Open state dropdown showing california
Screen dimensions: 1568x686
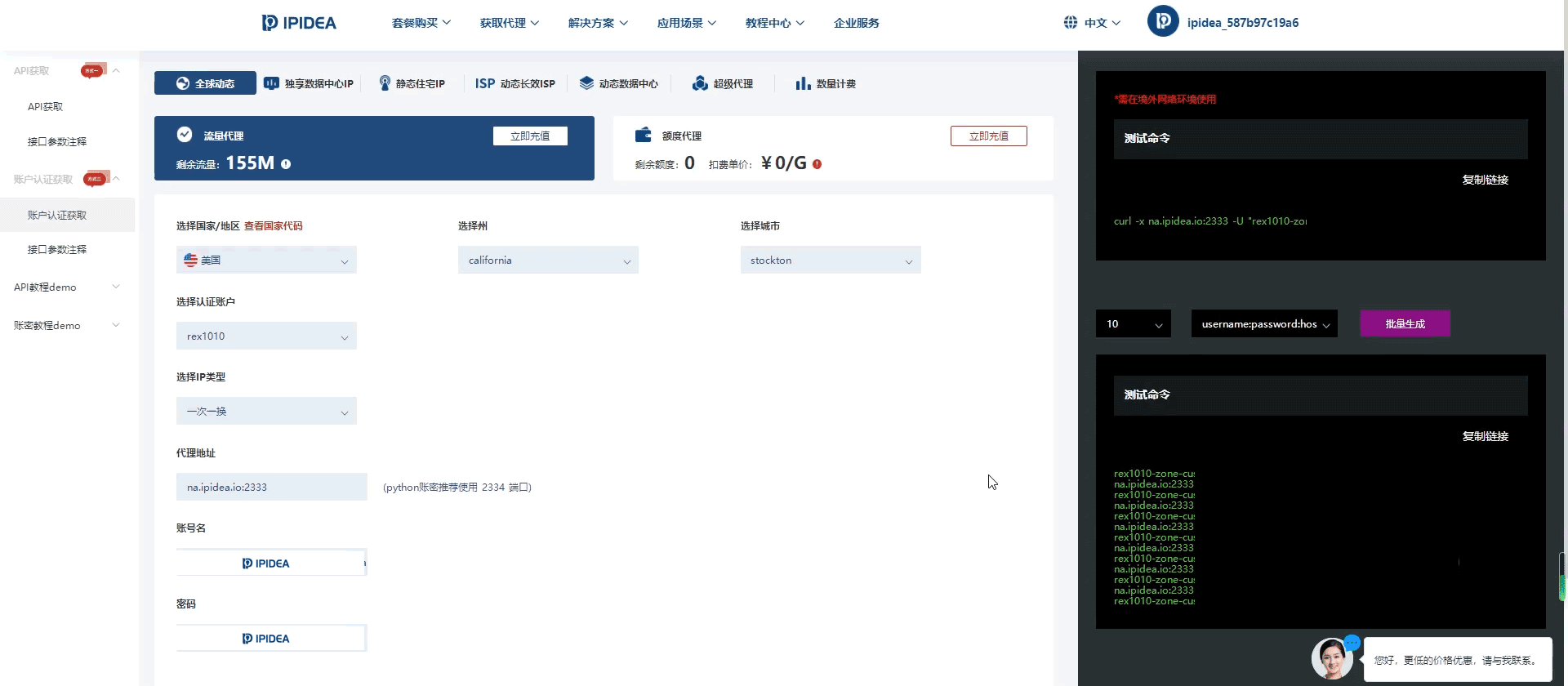click(x=548, y=260)
